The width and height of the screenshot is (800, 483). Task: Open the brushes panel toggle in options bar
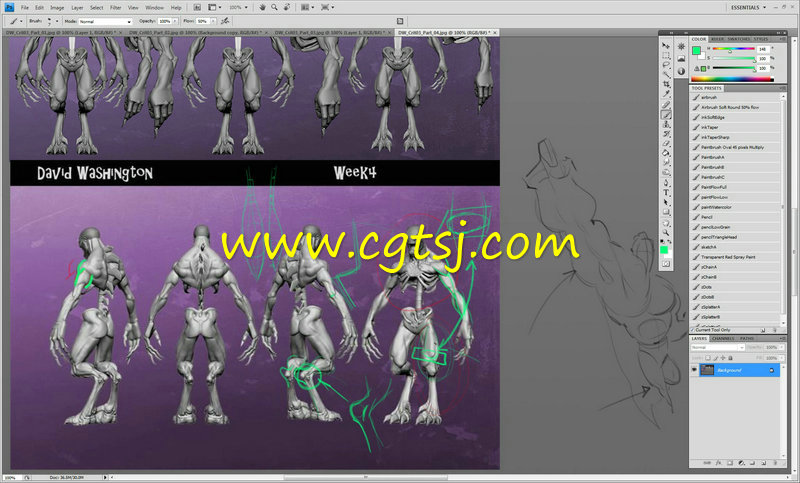tap(400, 21)
